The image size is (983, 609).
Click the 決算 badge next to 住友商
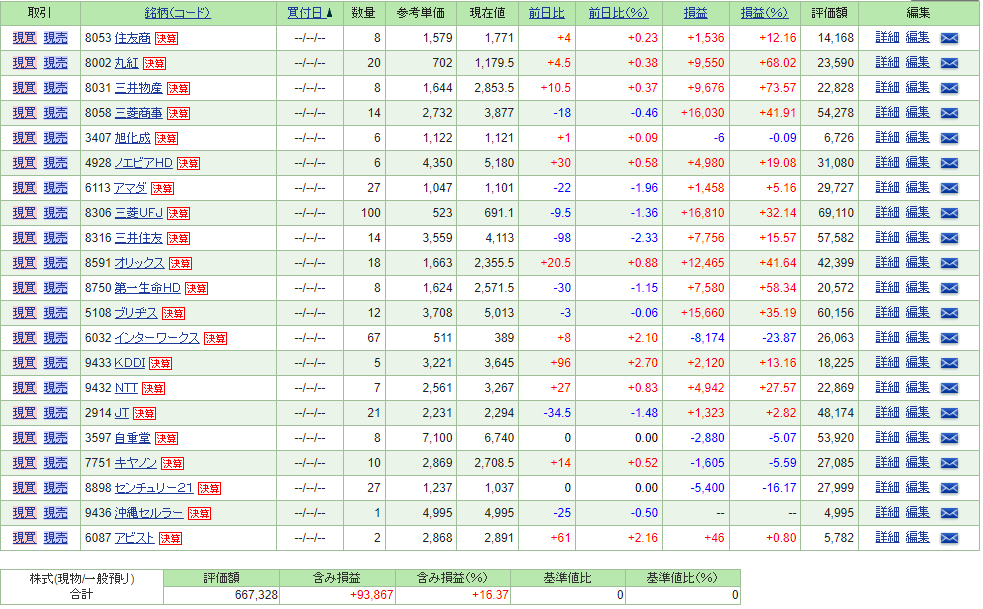pyautogui.click(x=166, y=39)
